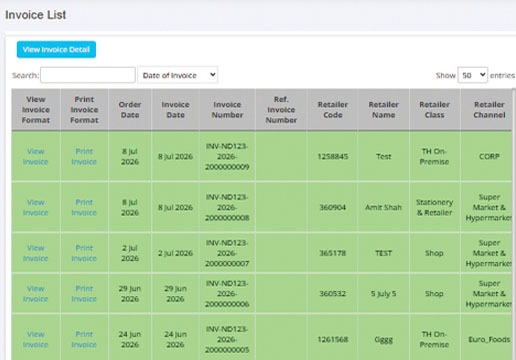Select invoice number INV-ND123-2026-200000006 cell
516x360 pixels.
pyautogui.click(x=227, y=294)
